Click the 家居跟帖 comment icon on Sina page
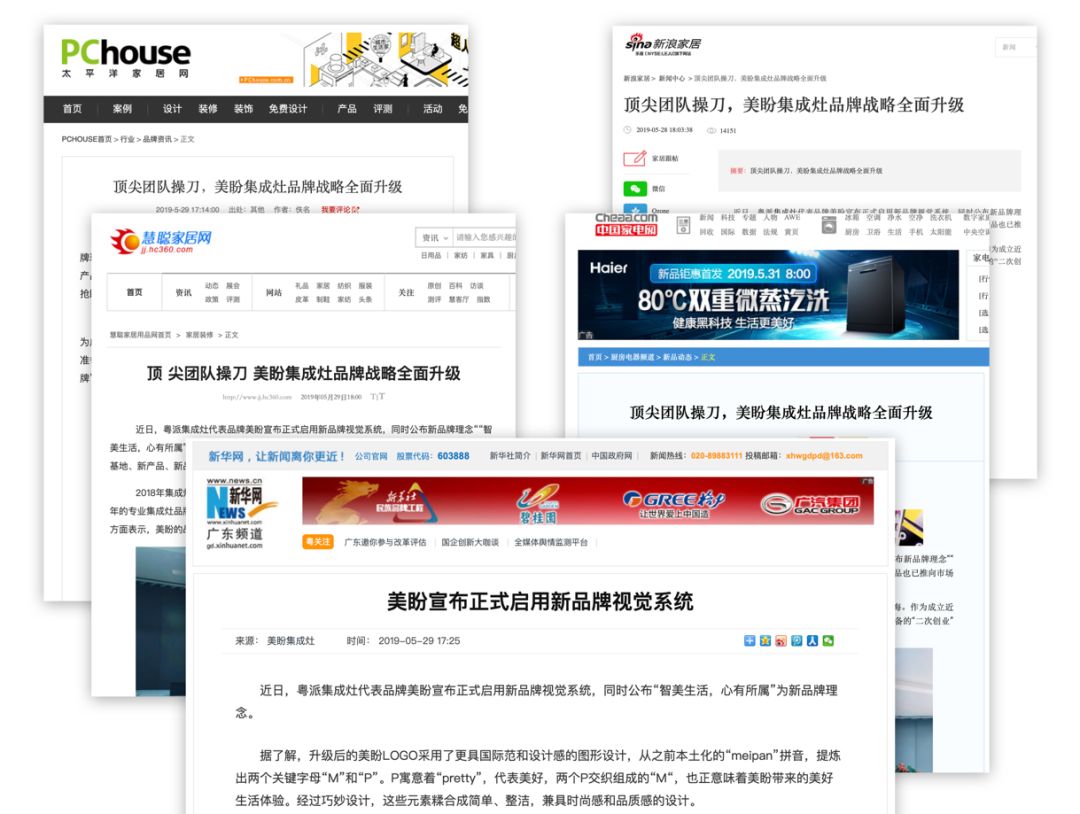Screen dimensions: 1080x814 (x=634, y=158)
